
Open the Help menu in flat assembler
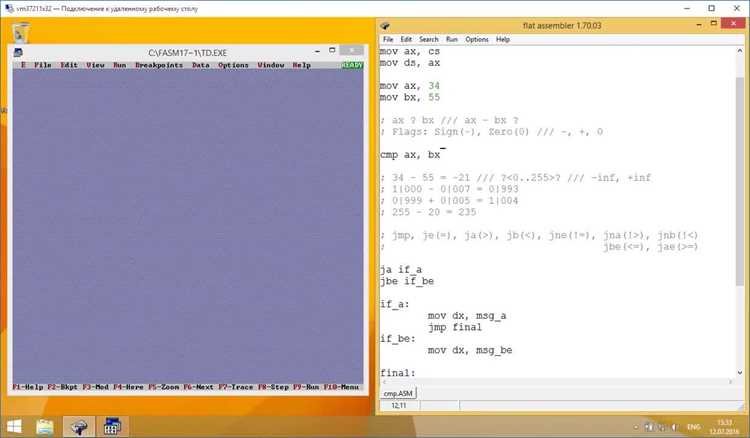(x=503, y=39)
